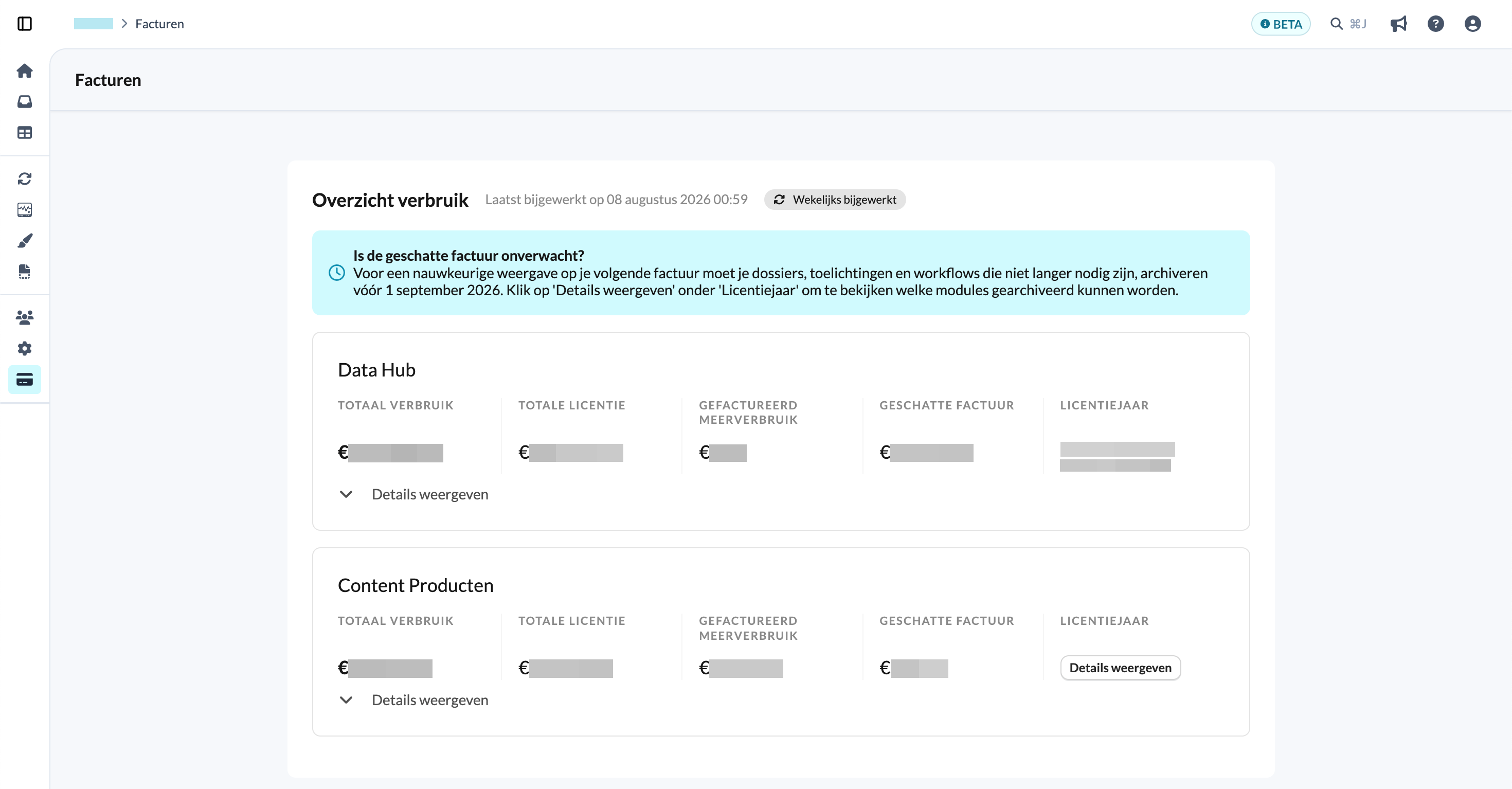Click Data Hub 'LICENTIEJAAR' label
The height and width of the screenshot is (789, 1512).
coord(1105,405)
